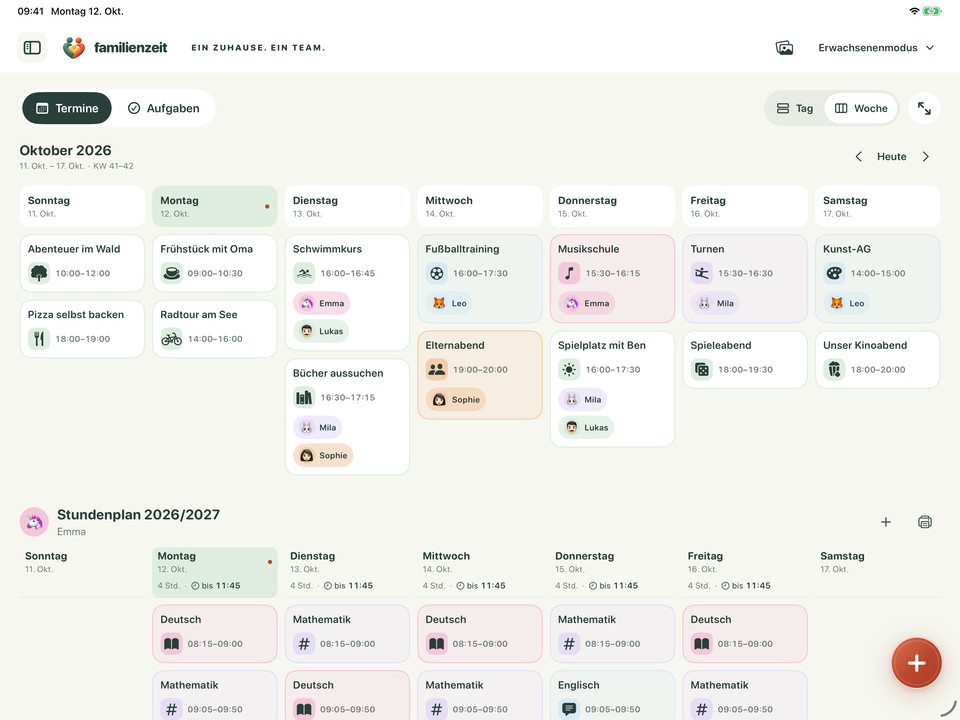960x720 pixels.
Task: Click the bicycle icon on Radtour am See
Action: tap(171, 339)
